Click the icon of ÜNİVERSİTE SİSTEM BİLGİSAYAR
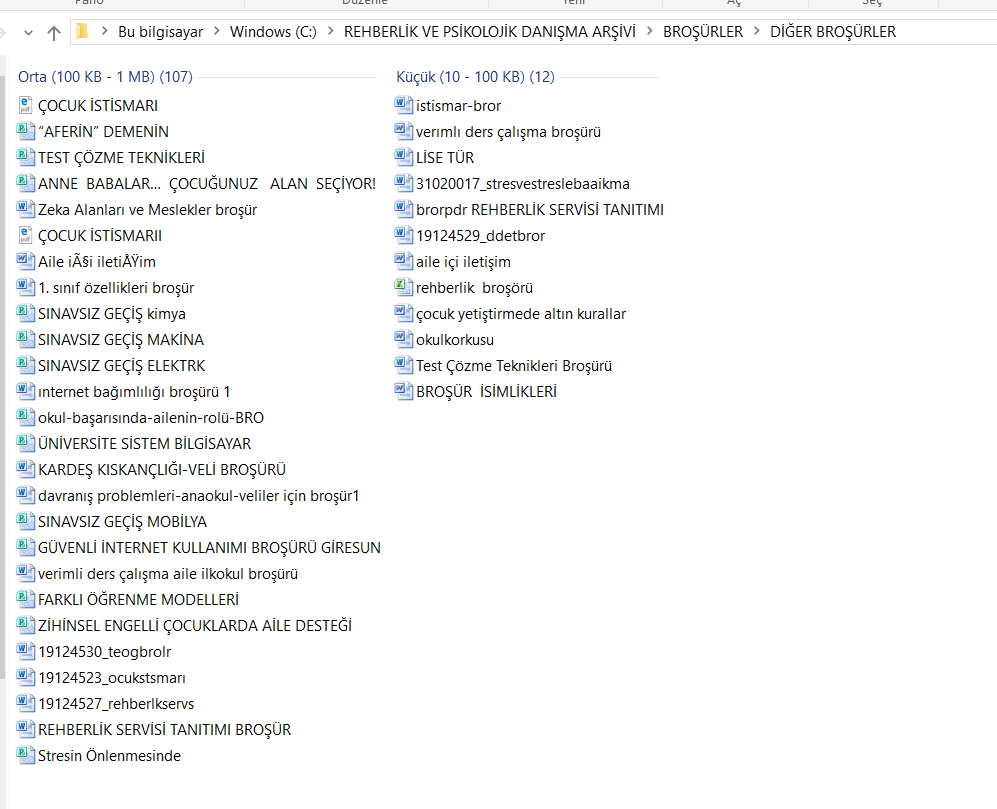The width and height of the screenshot is (997, 809). pyautogui.click(x=25, y=443)
